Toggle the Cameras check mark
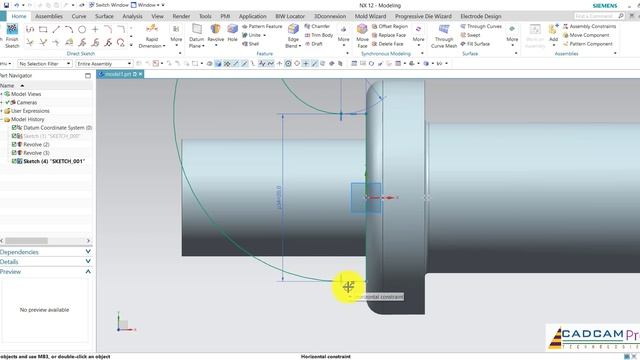The height and width of the screenshot is (360, 640). [x=8, y=102]
